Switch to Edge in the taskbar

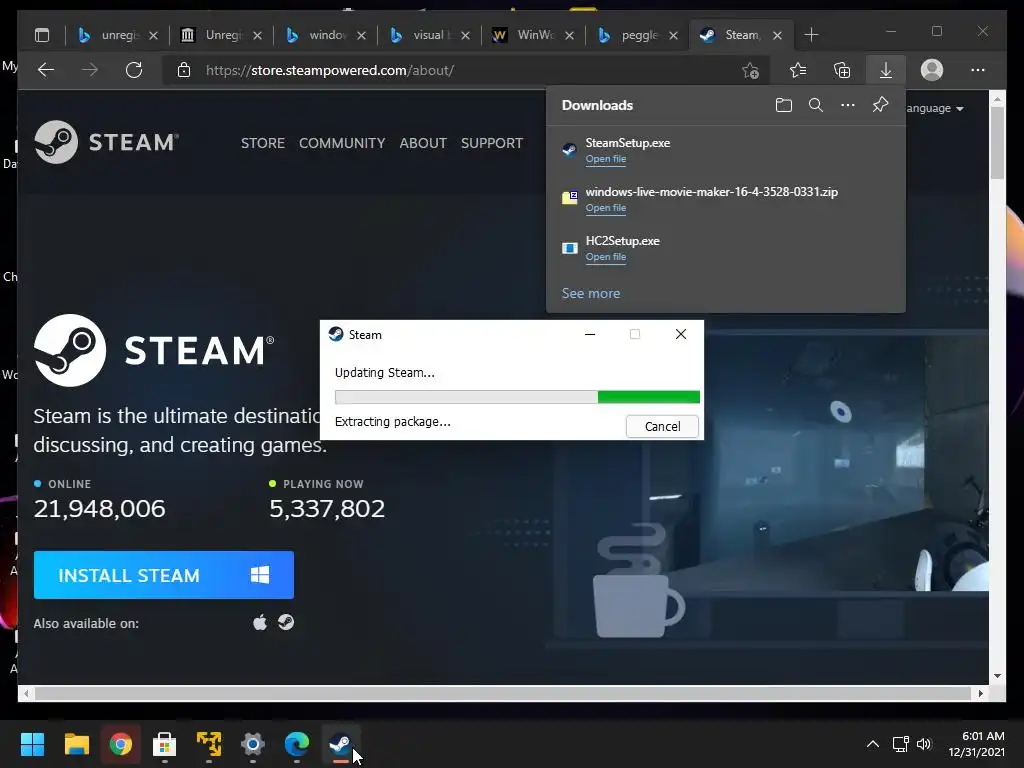point(296,744)
